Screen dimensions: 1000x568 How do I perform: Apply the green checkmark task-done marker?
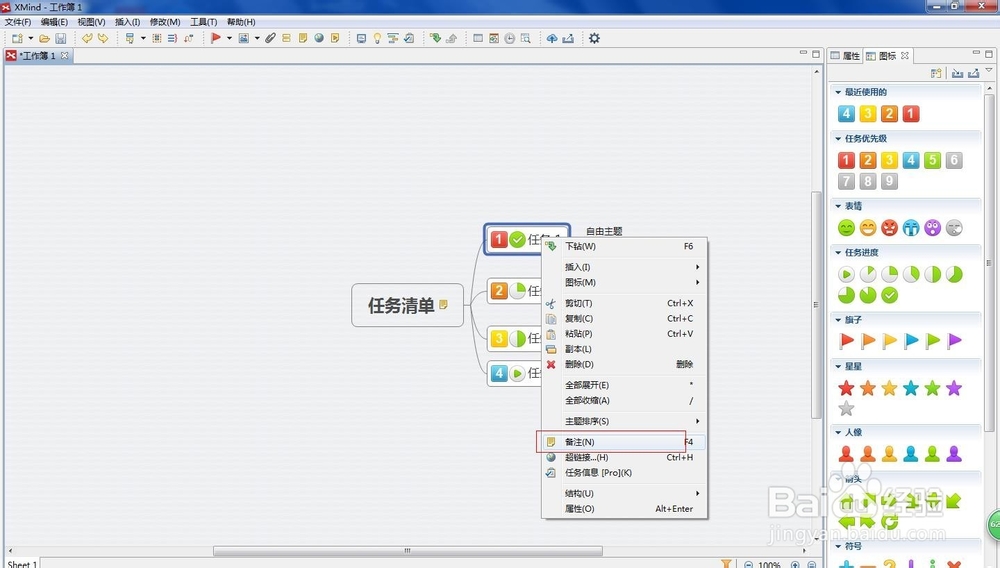click(x=889, y=295)
